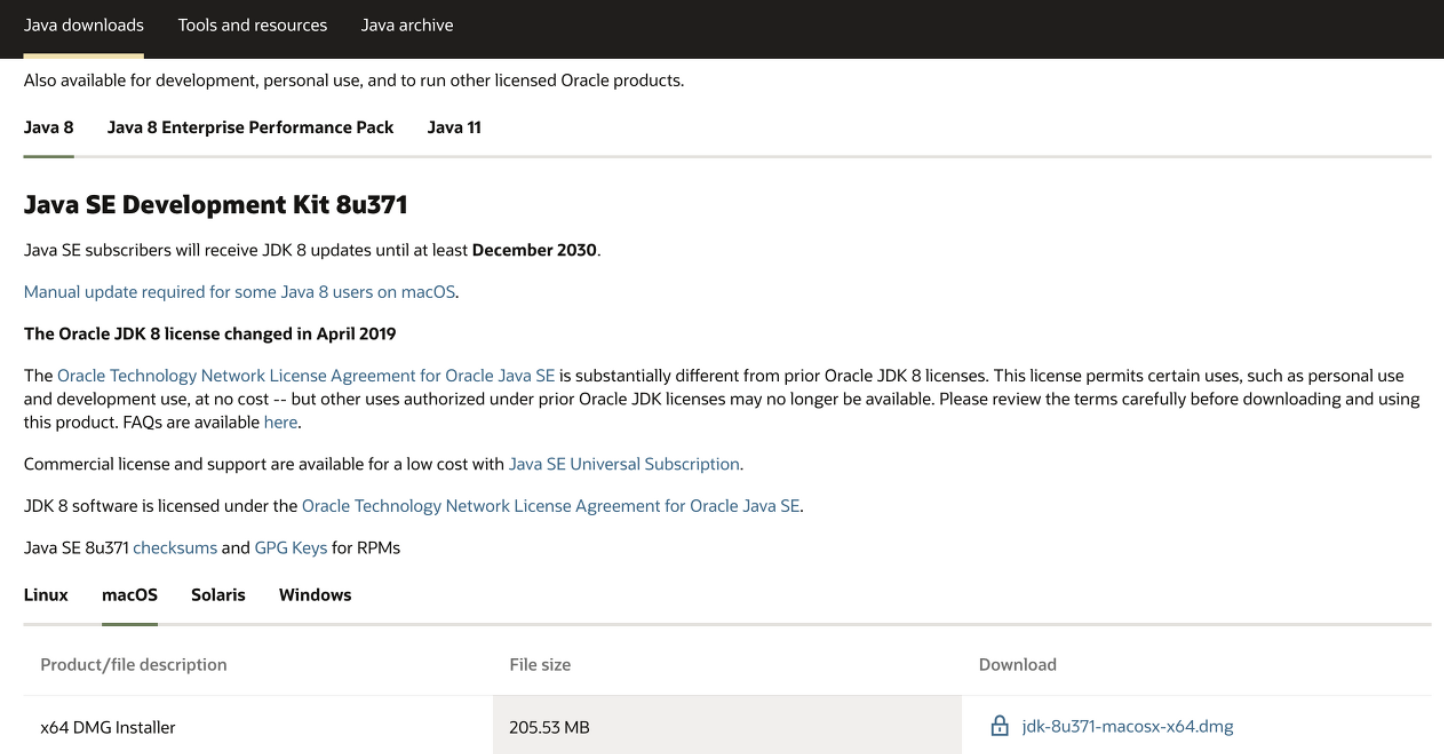
Task: Click the lock icon beside jdk-8u371-macosx-x64.dmg
Action: point(998,726)
